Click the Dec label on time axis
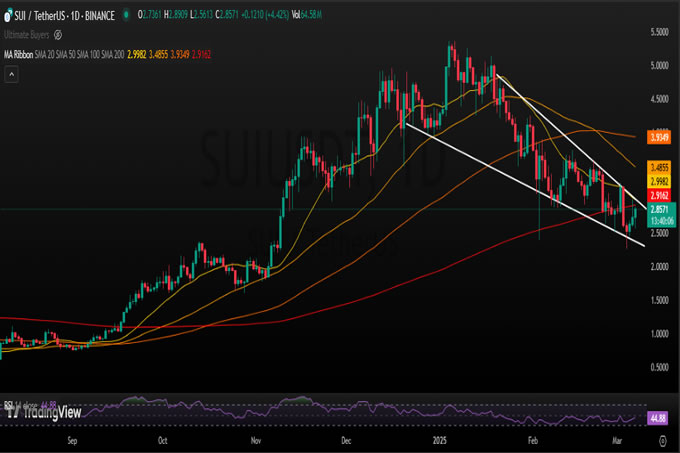Viewport: 680px width, 453px height. pos(347,438)
